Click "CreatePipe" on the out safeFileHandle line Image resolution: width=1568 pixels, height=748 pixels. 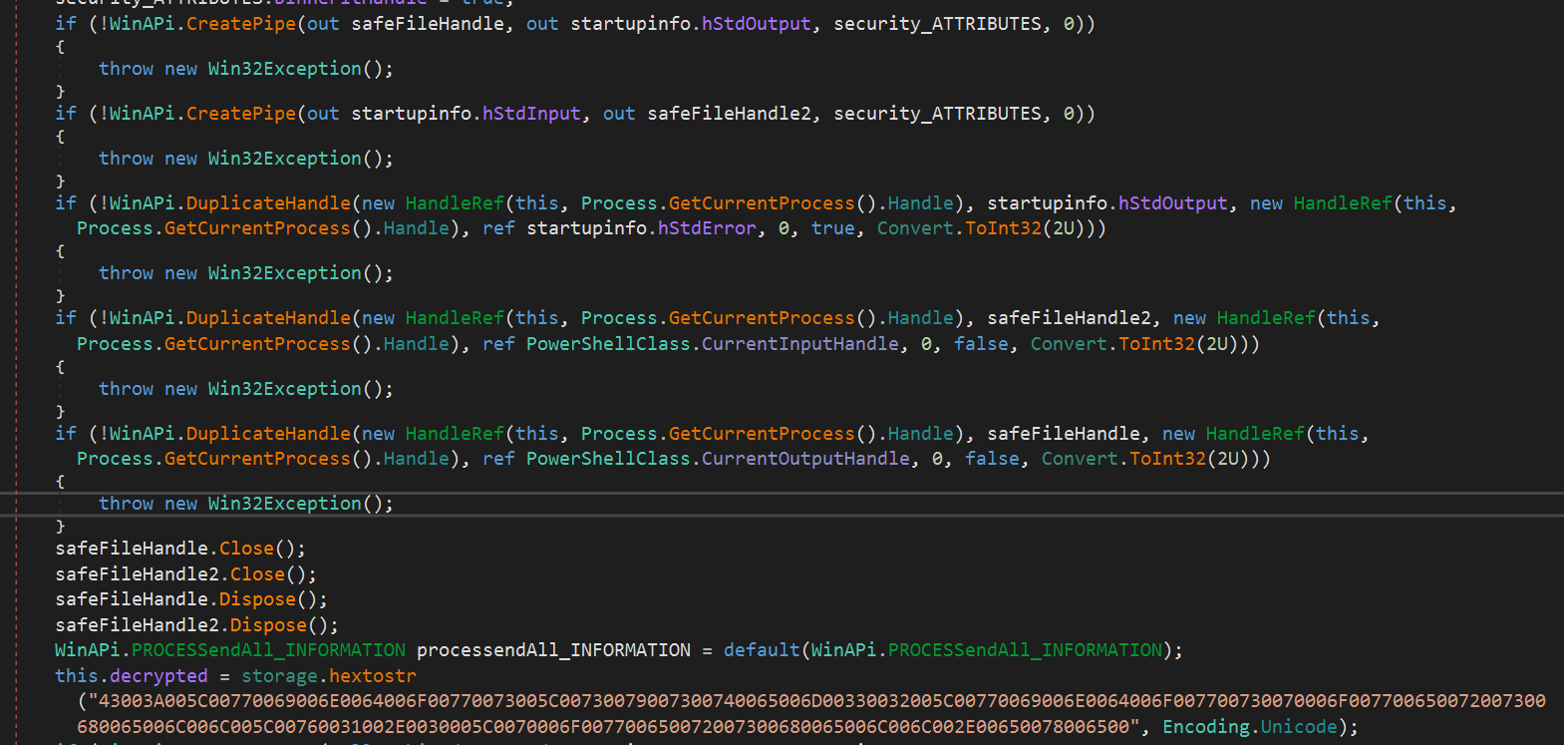pyautogui.click(x=241, y=23)
